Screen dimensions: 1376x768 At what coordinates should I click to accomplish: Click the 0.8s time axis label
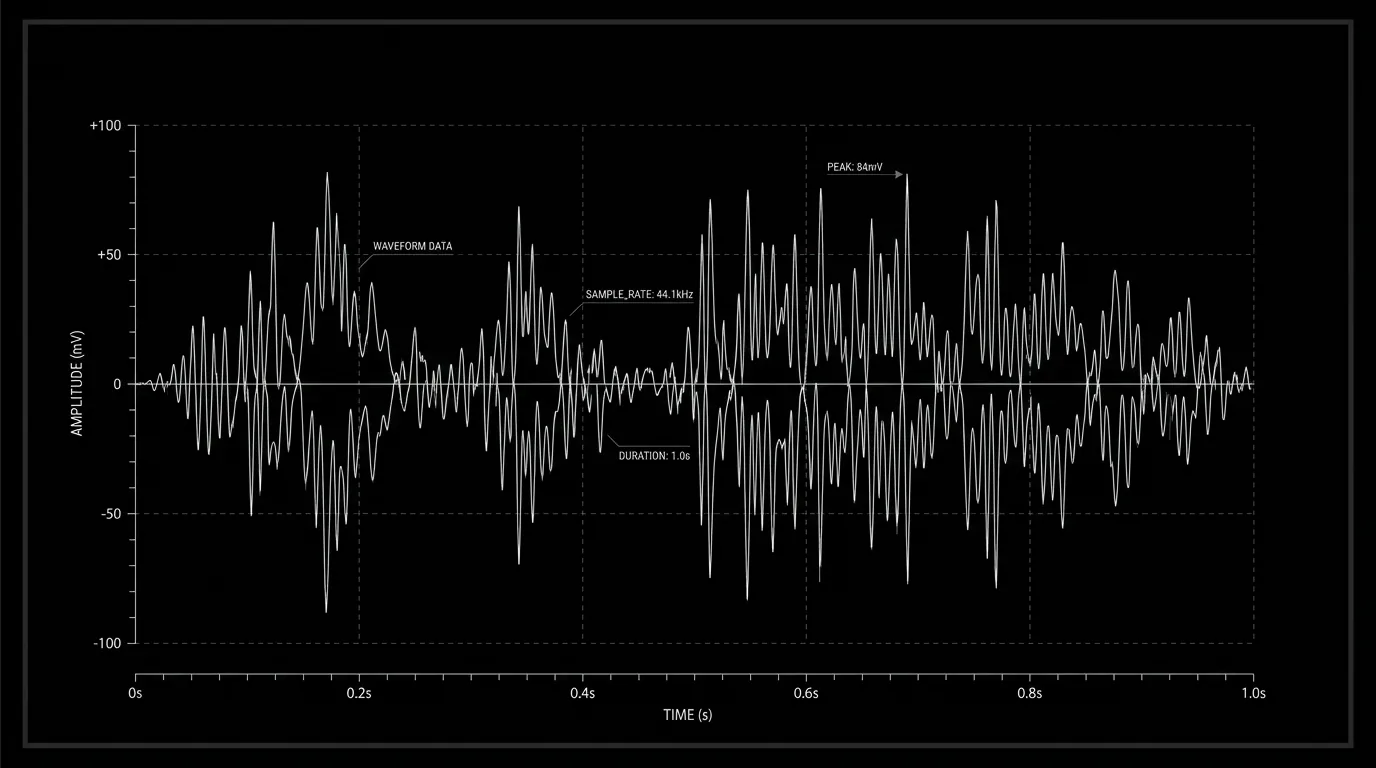[x=1030, y=692]
